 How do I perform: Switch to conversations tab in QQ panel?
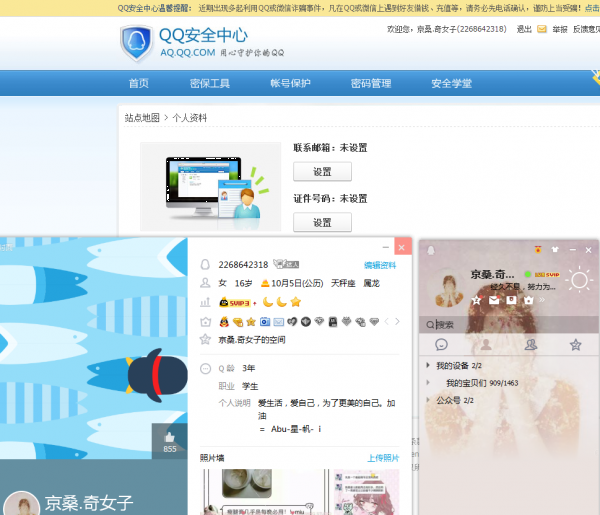tap(441, 344)
